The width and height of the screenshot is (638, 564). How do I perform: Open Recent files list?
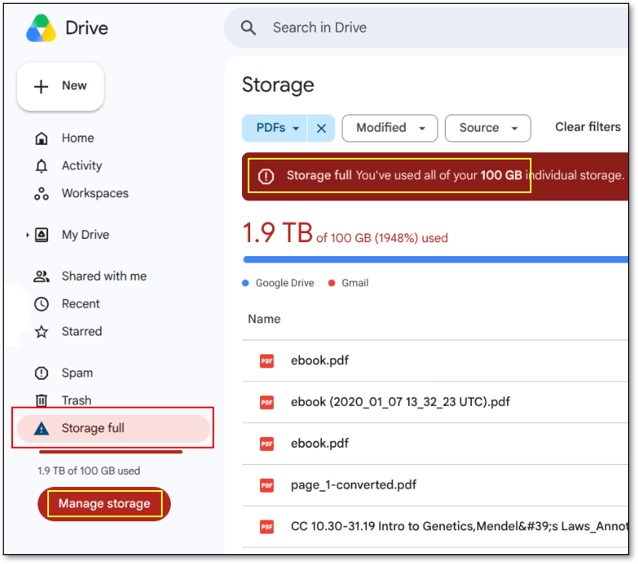[x=80, y=304]
